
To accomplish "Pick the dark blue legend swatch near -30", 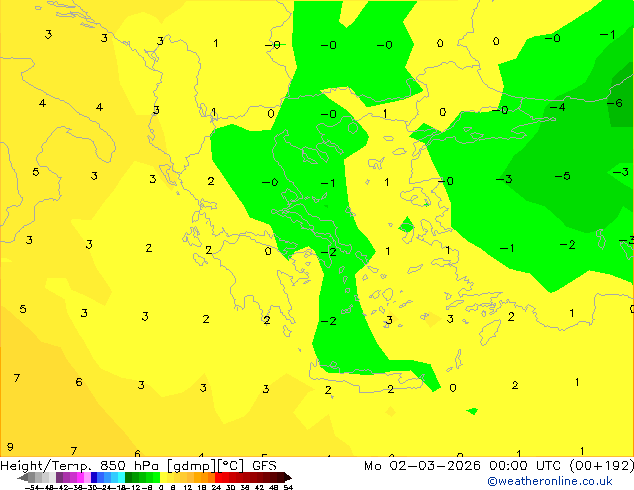I will 94,477.
